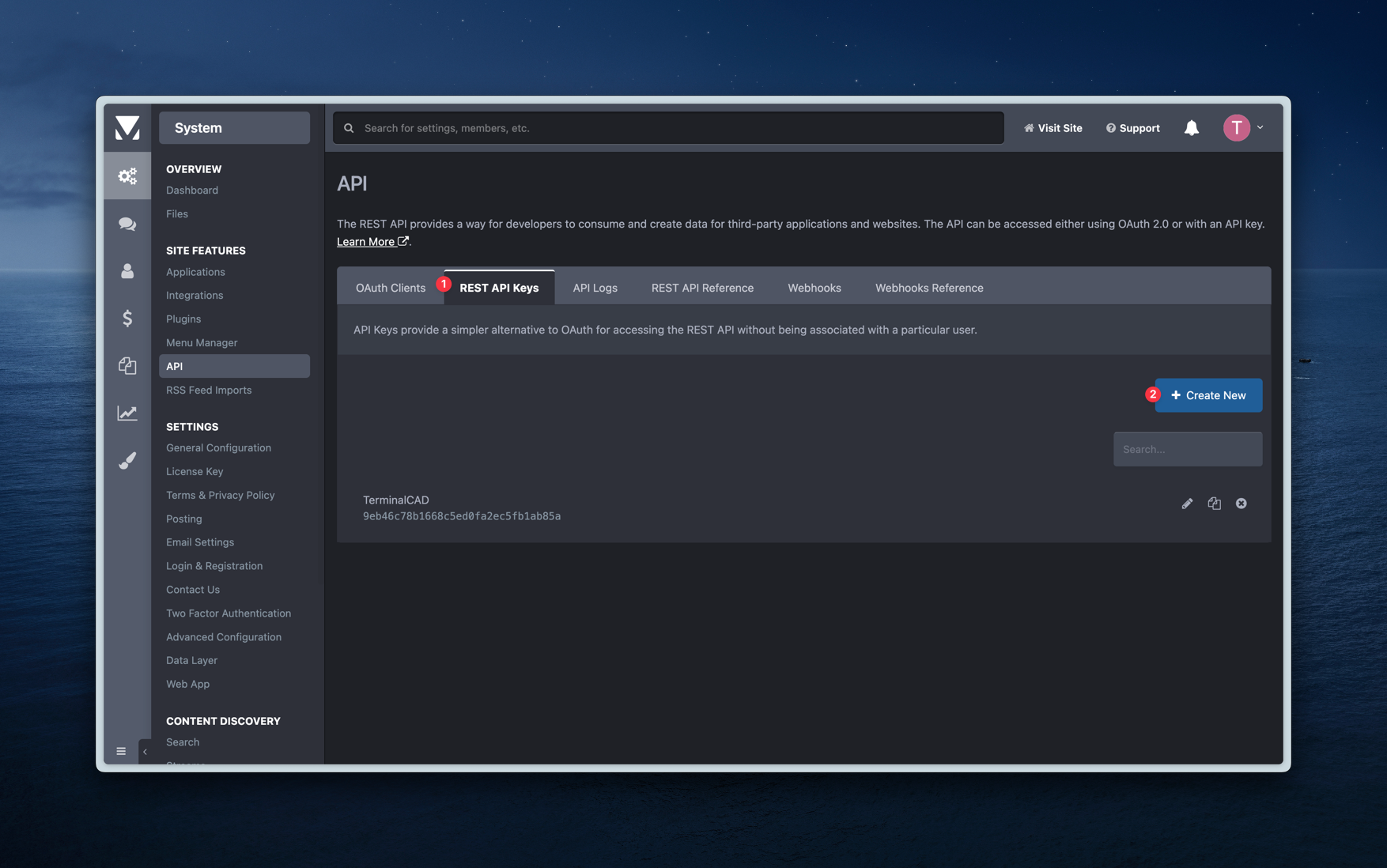
Task: Delete the TerminalCAD API key via X icon
Action: coord(1241,503)
